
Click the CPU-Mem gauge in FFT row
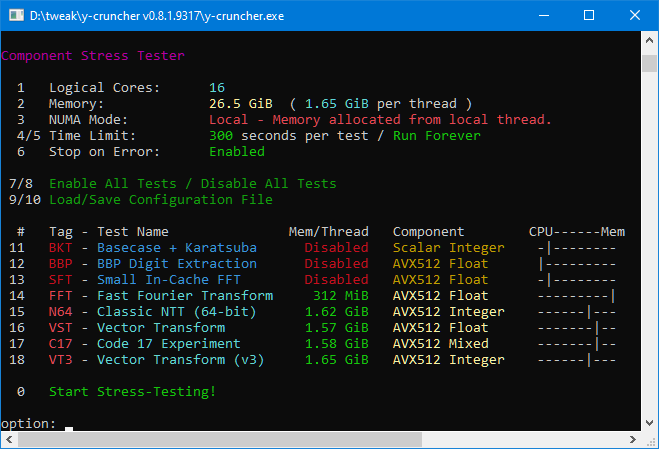577,295
